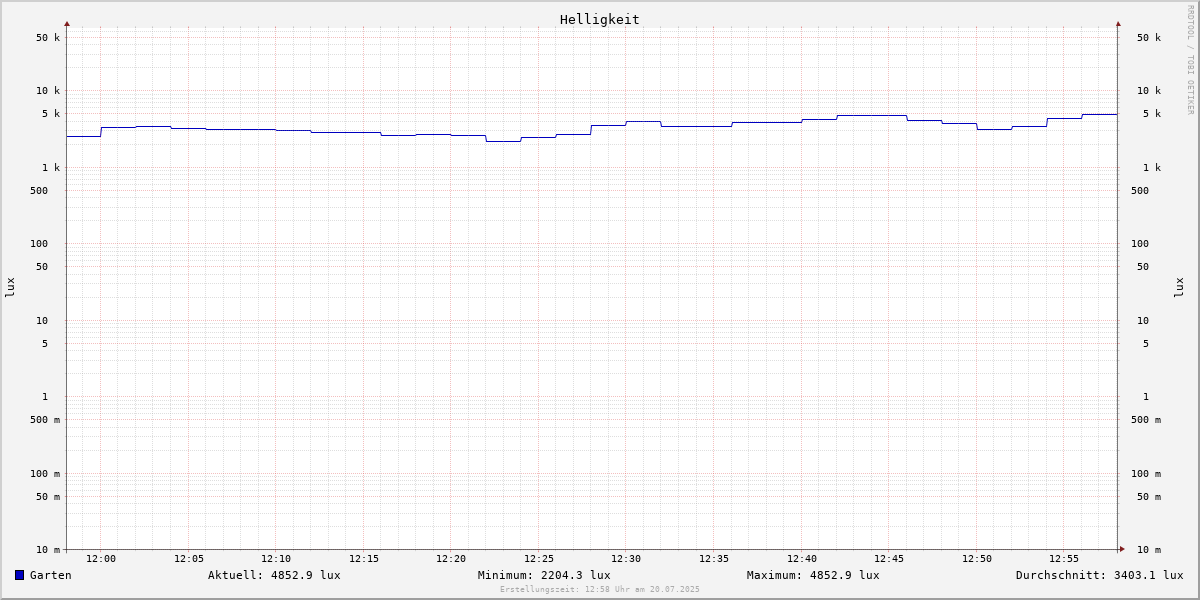Screen dimensions: 1200x600
Task: Click the RRDTOOL / TOBI OETIKER vertical text
Action: [x=1190, y=59]
